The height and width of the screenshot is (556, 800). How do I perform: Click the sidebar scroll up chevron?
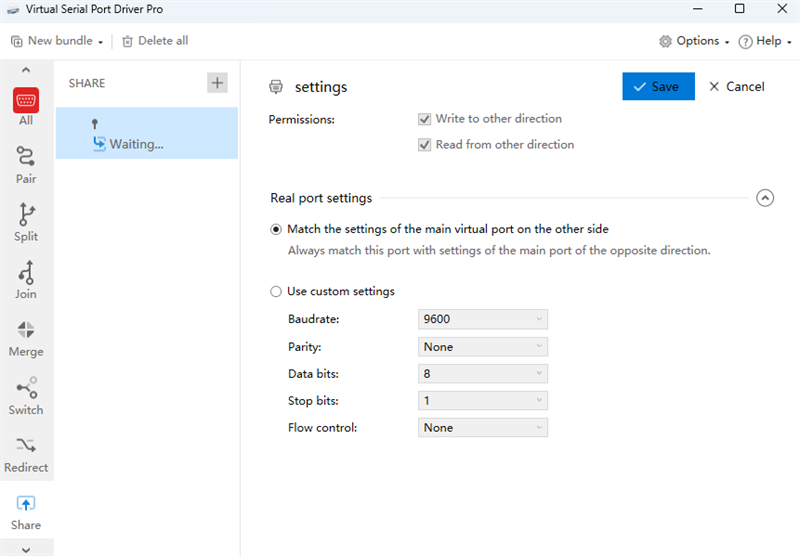pos(26,70)
